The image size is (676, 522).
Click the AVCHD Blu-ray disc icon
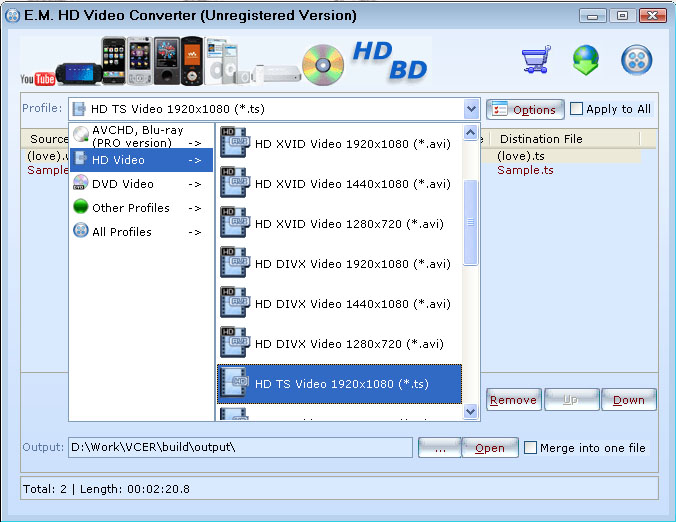pyautogui.click(x=81, y=136)
